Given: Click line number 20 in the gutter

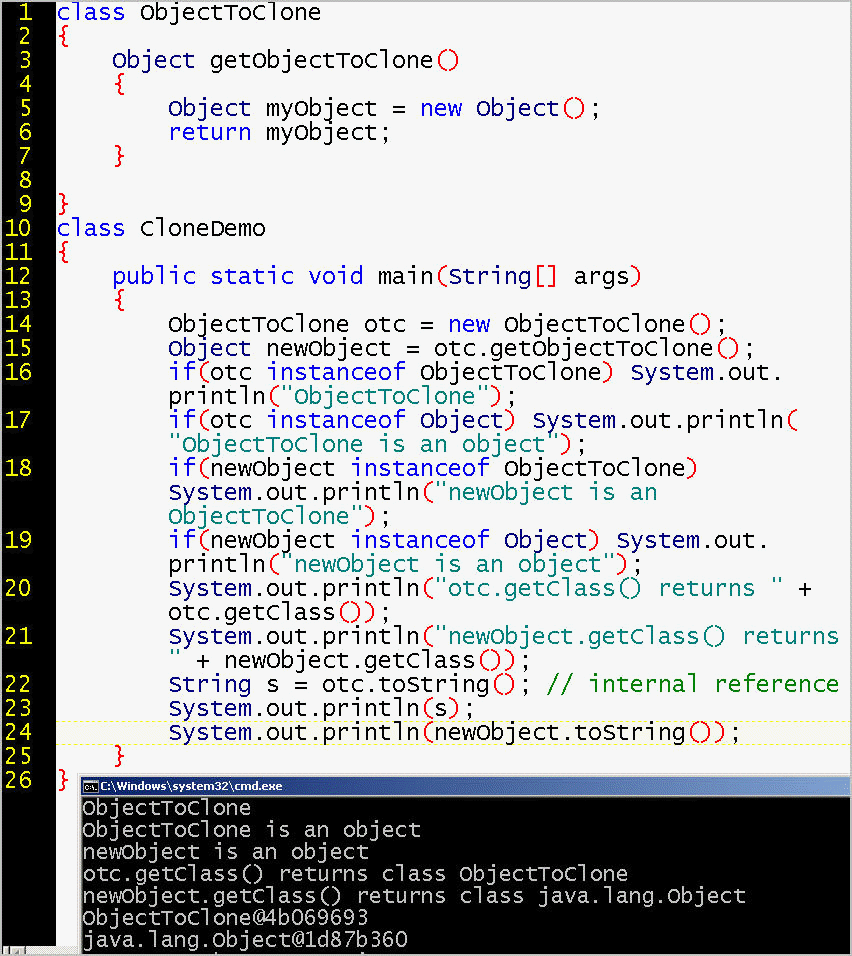Looking at the screenshot, I should [18, 588].
